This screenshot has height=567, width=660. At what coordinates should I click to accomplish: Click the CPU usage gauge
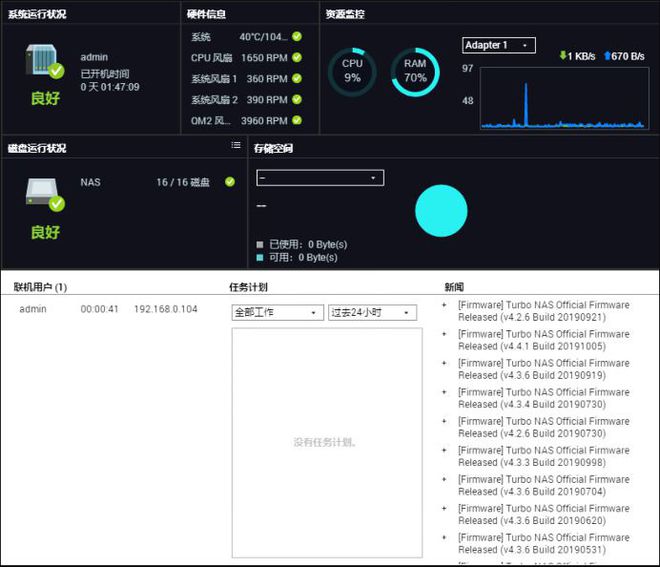(352, 71)
